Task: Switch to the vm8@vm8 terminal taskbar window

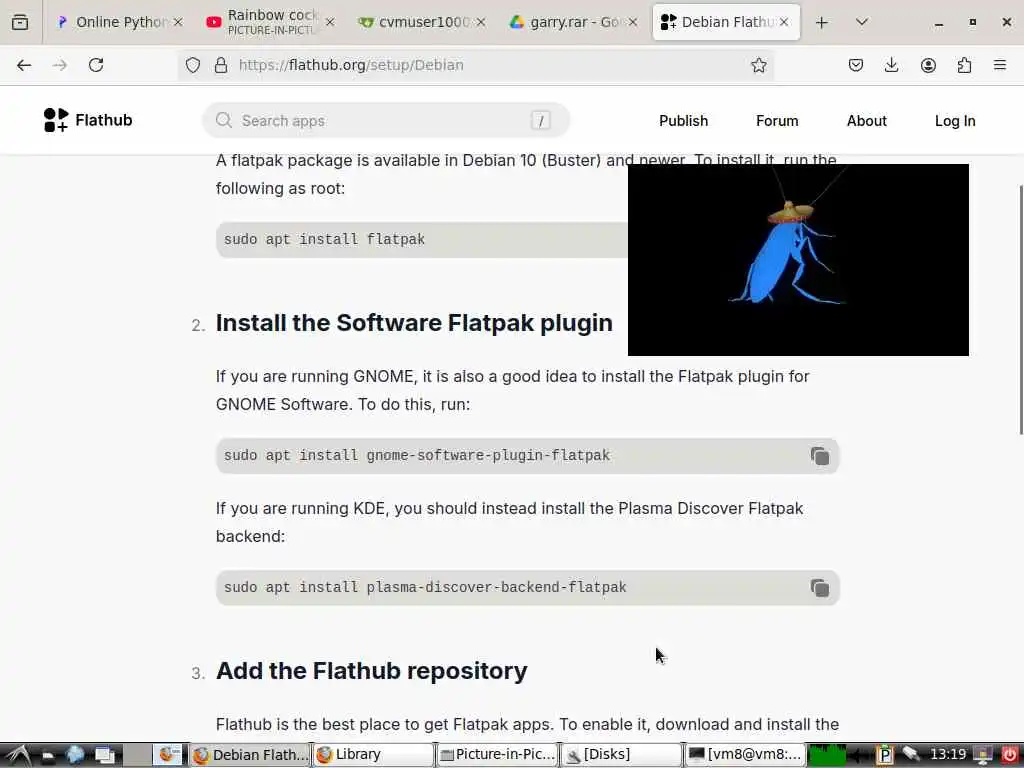Action: [x=744, y=755]
